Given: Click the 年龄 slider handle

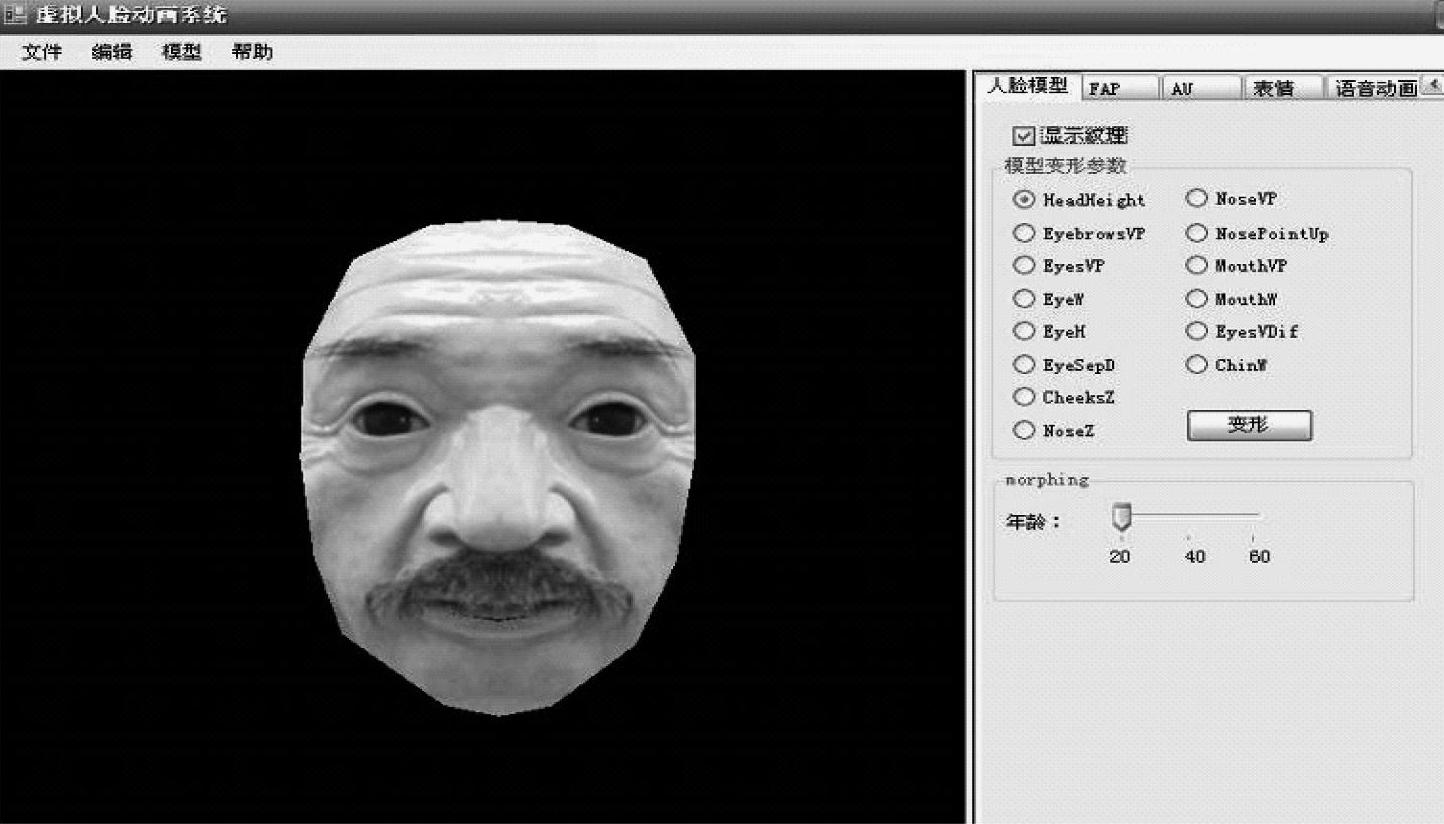Looking at the screenshot, I should pos(1122,517).
